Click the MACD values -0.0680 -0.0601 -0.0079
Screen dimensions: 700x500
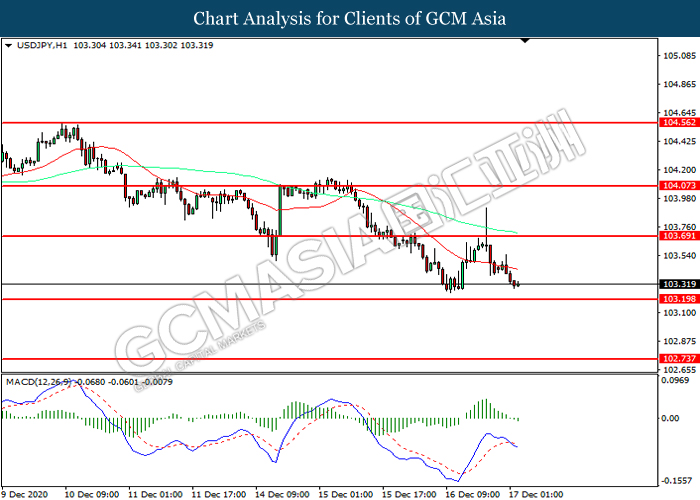(x=123, y=382)
